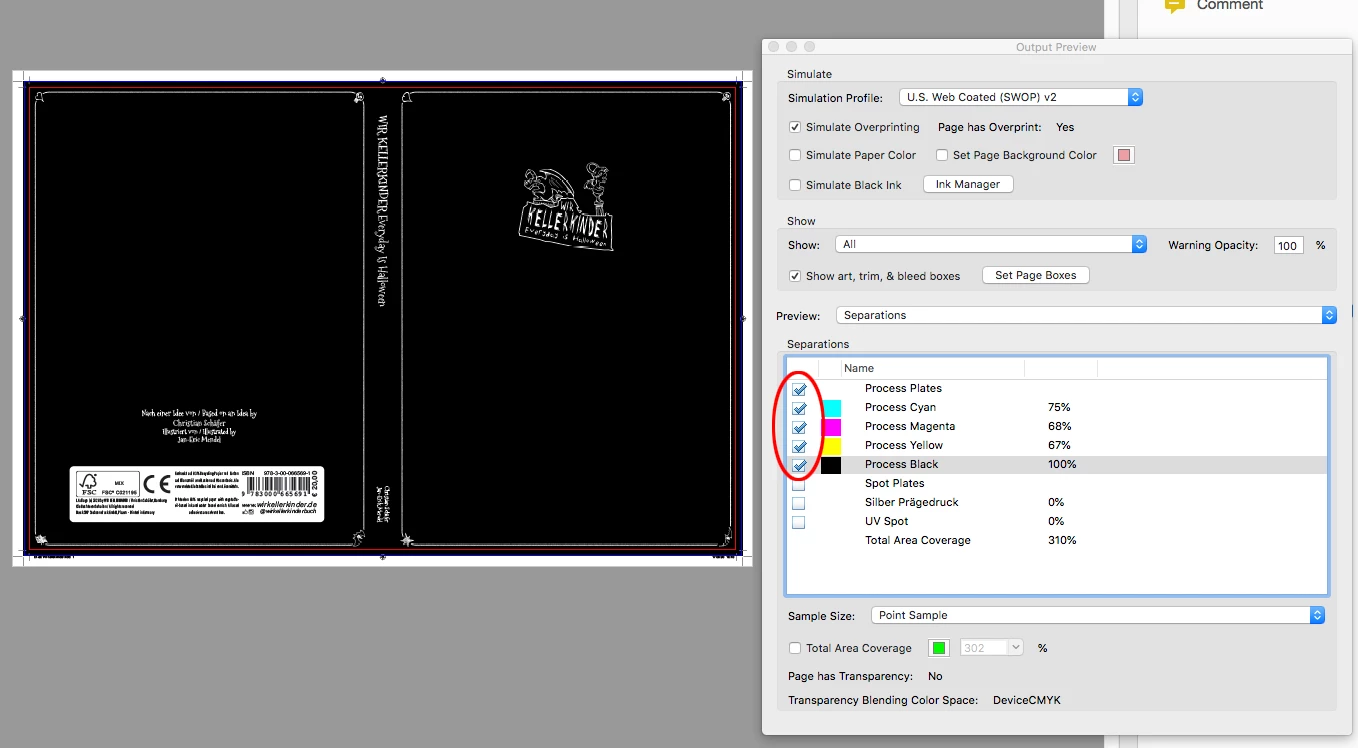Select the Process Cyan row name
Screen dimensions: 1358x748
pos(900,407)
